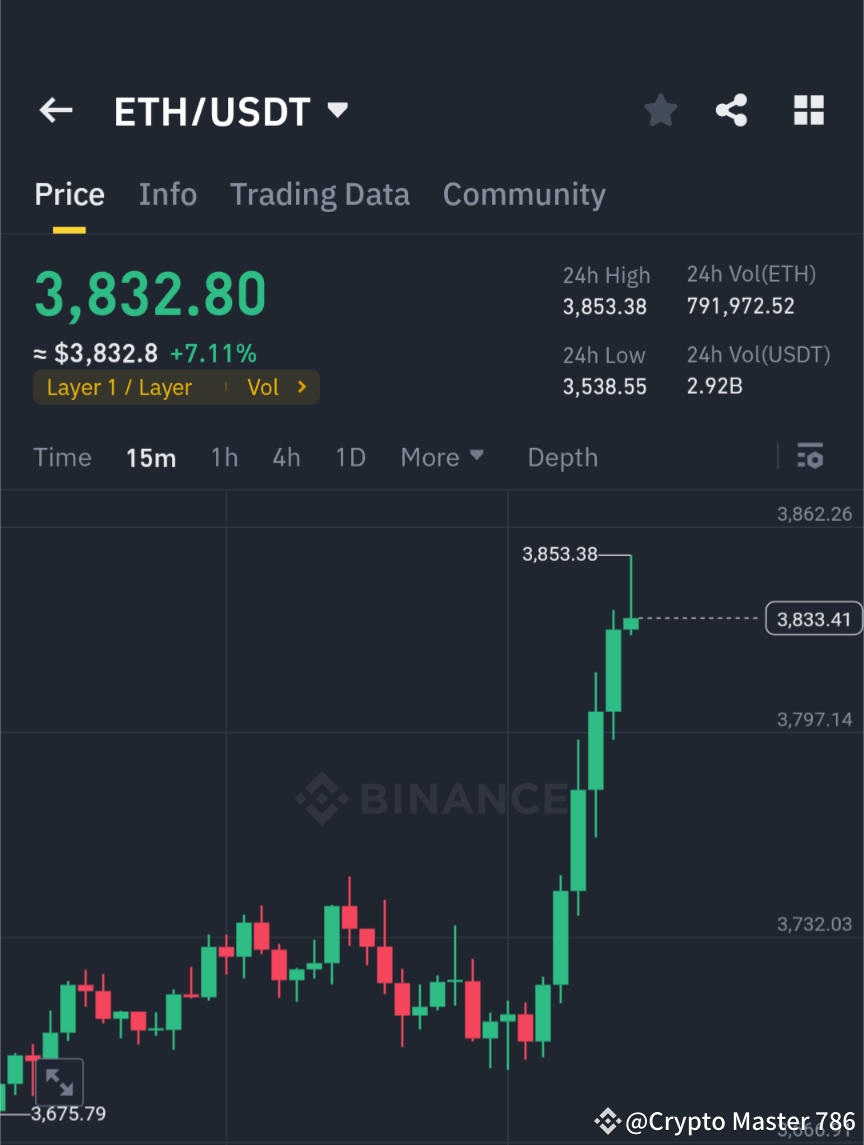
Task: Click the back arrow to exit the chart
Action: click(x=55, y=110)
